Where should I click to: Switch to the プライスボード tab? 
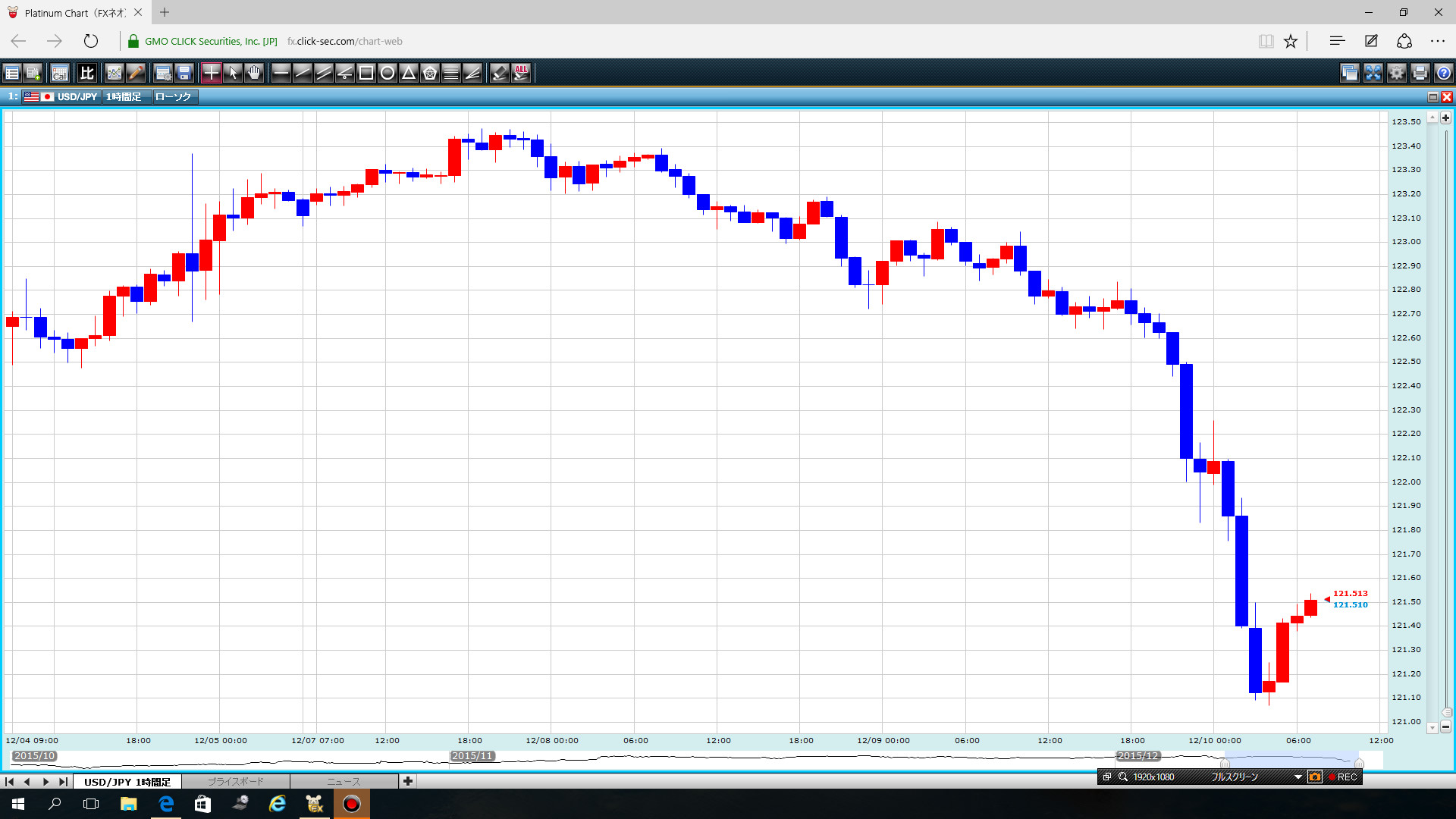click(236, 781)
